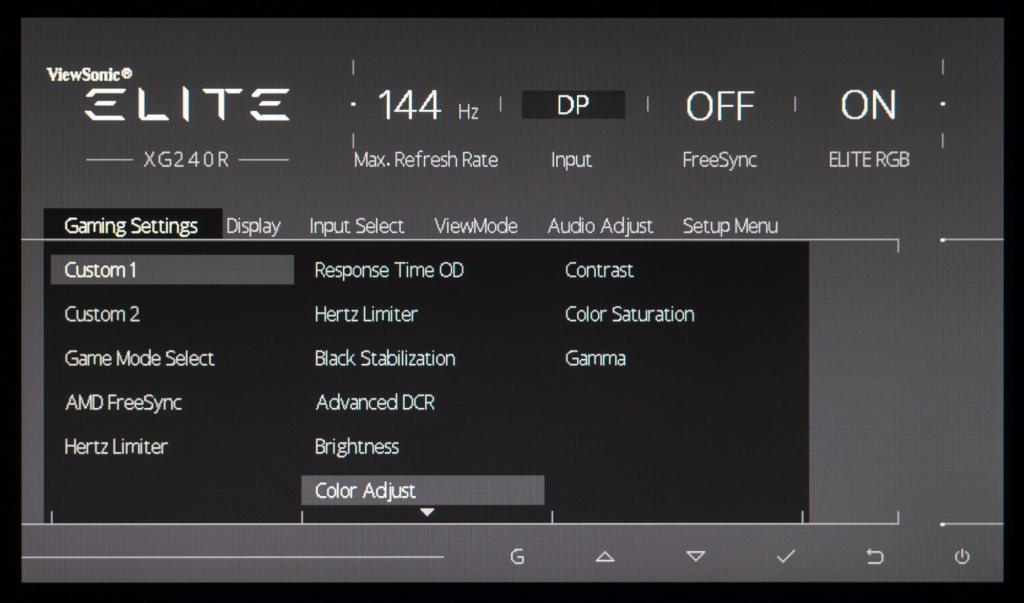Open the Gaming Settings tab
This screenshot has height=603, width=1024.
click(133, 225)
